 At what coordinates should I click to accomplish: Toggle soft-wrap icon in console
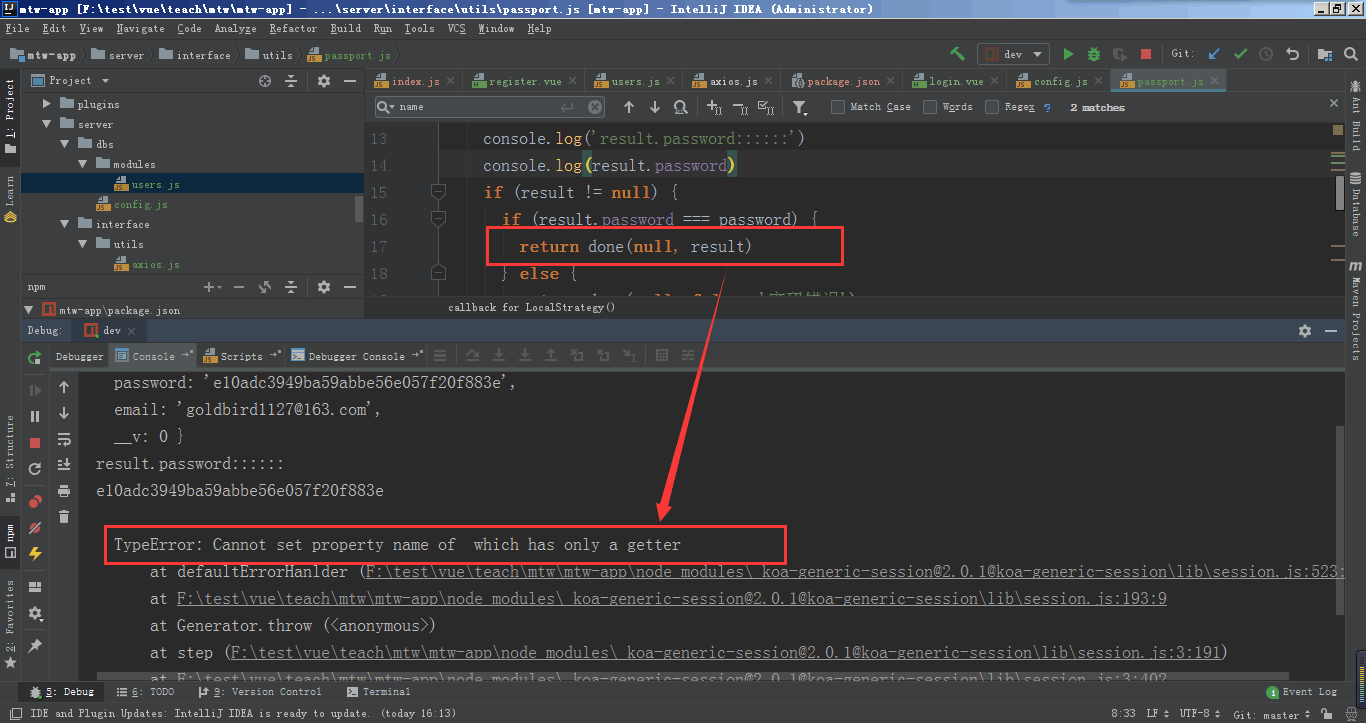(x=64, y=438)
